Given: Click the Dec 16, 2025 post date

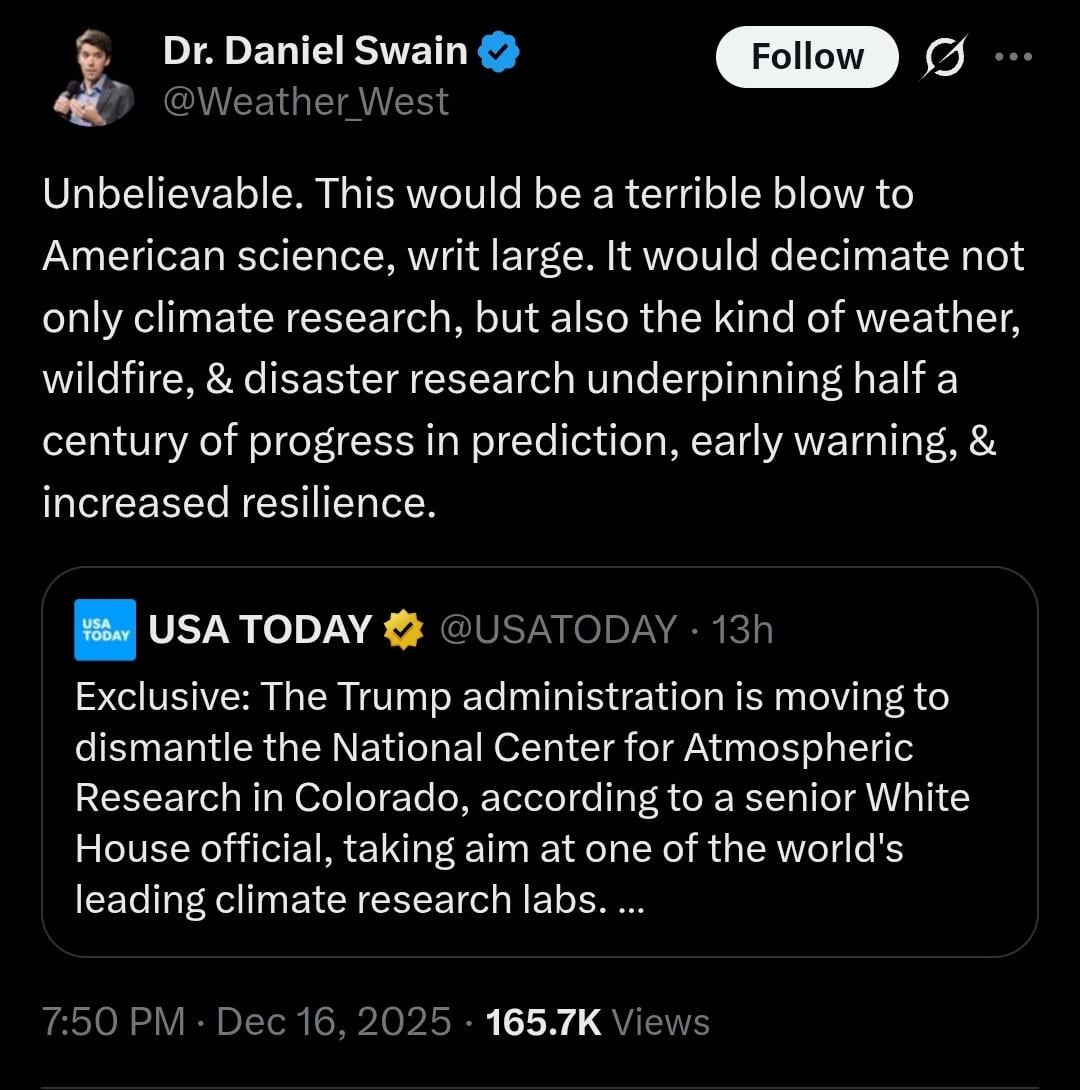Looking at the screenshot, I should (x=333, y=1022).
